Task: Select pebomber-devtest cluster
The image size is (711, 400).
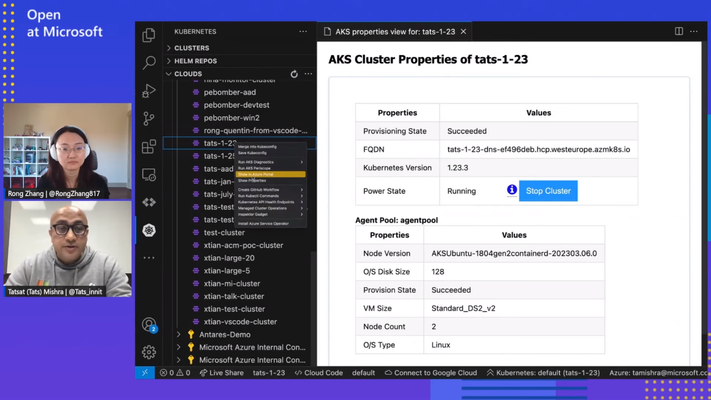Action: click(x=236, y=105)
